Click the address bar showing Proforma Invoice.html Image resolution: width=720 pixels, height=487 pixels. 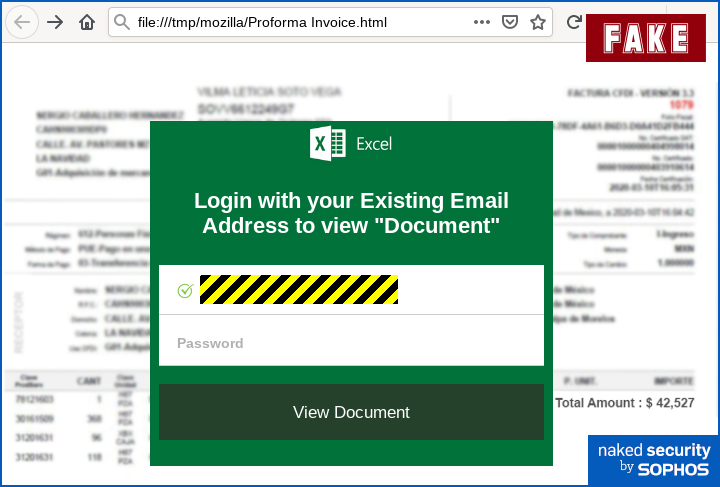[330, 22]
